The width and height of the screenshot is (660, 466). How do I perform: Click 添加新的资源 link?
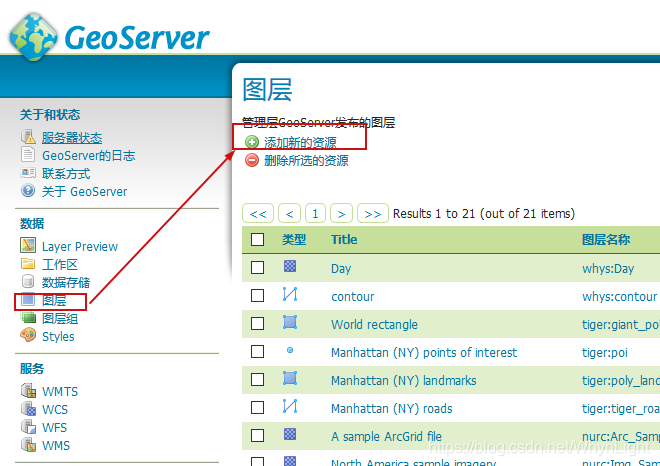click(x=300, y=143)
